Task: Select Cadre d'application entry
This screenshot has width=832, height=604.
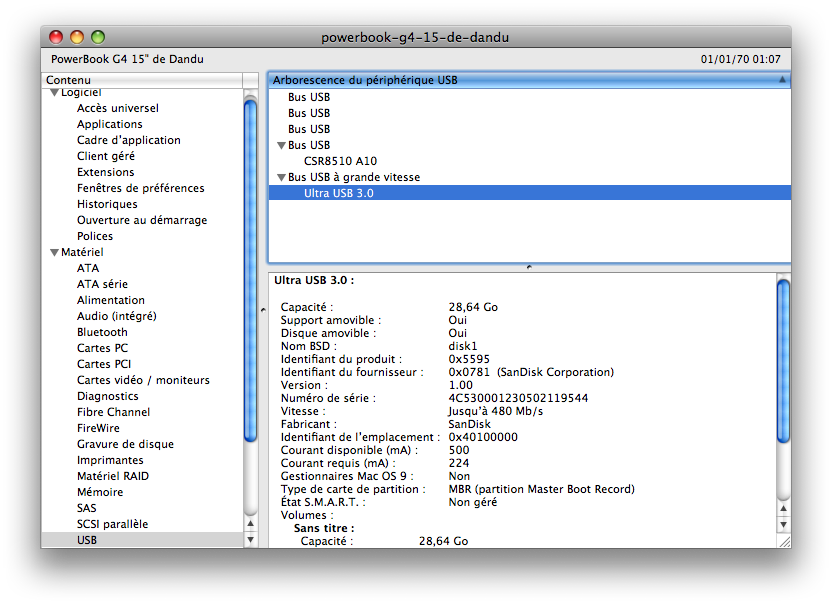Action: (x=129, y=140)
